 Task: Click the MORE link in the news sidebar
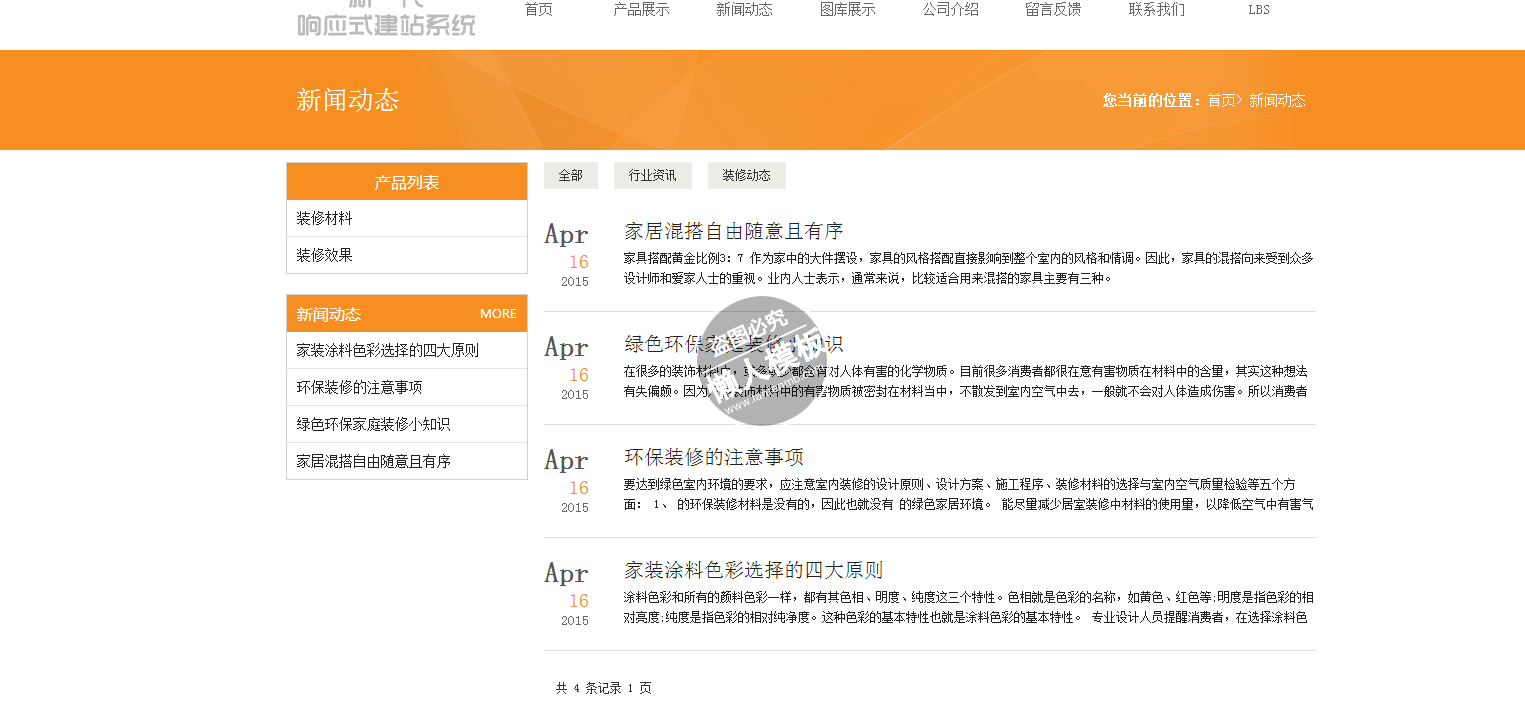[498, 314]
